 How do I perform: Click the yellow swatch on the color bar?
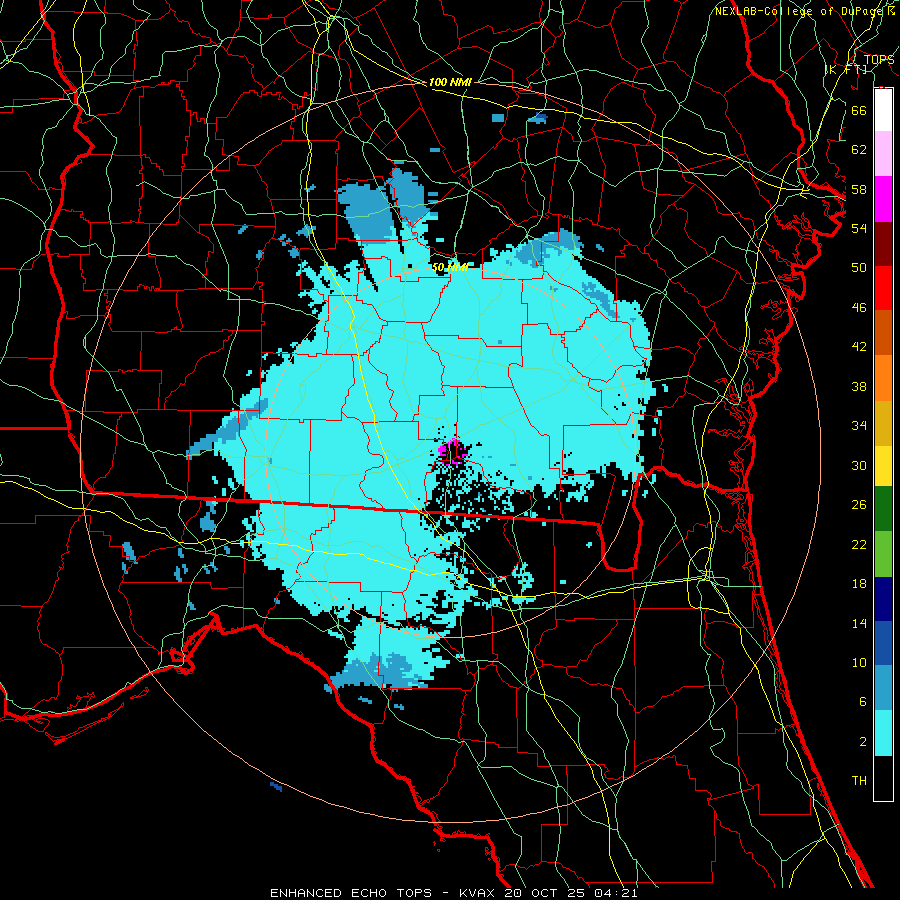883,465
